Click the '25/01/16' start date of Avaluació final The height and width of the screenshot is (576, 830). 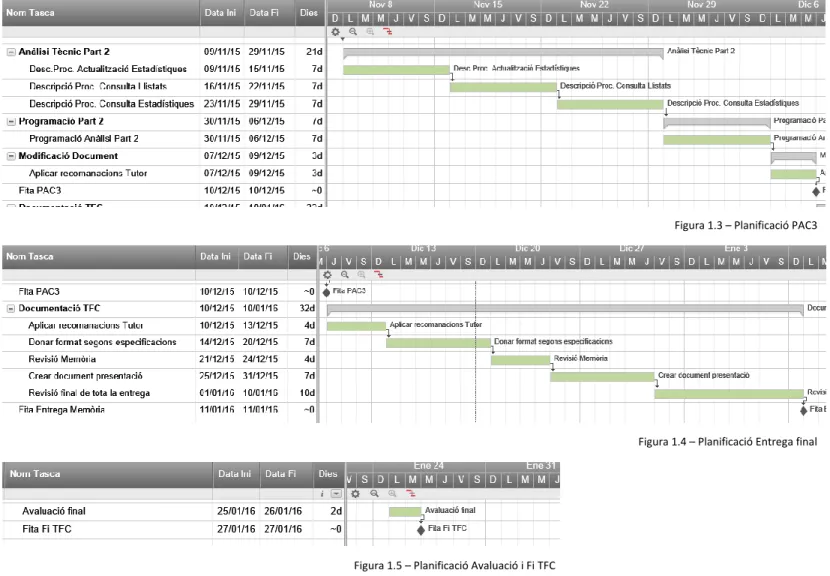click(236, 511)
